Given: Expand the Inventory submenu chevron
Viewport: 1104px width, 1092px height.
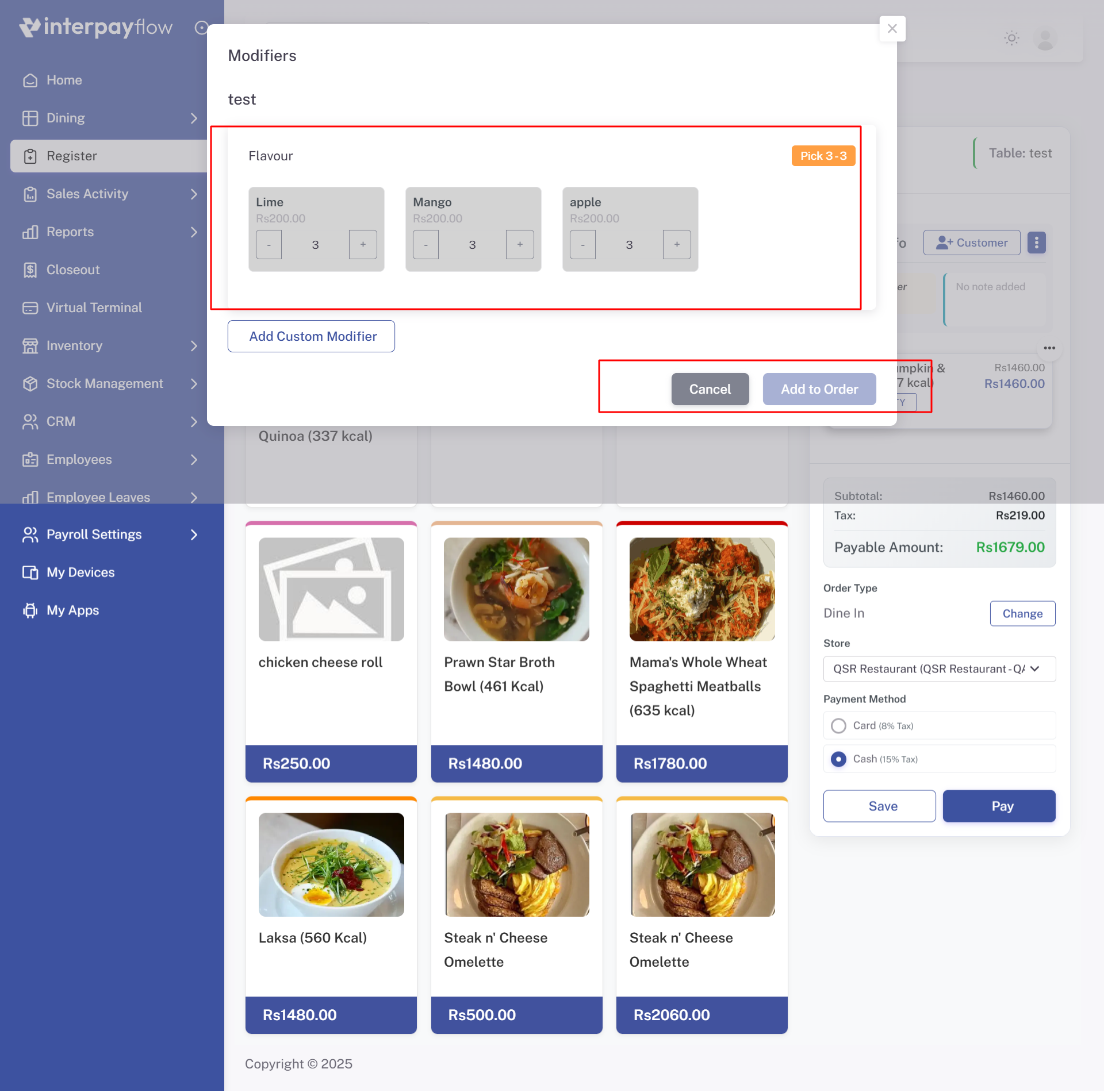Looking at the screenshot, I should pos(194,346).
